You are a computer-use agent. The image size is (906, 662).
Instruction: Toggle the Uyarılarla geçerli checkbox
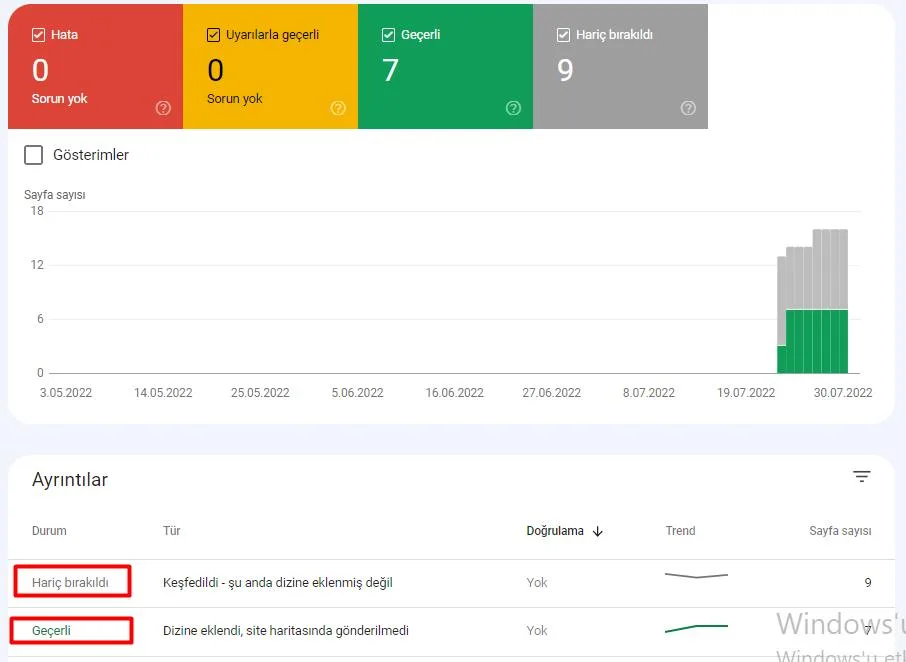tap(213, 35)
